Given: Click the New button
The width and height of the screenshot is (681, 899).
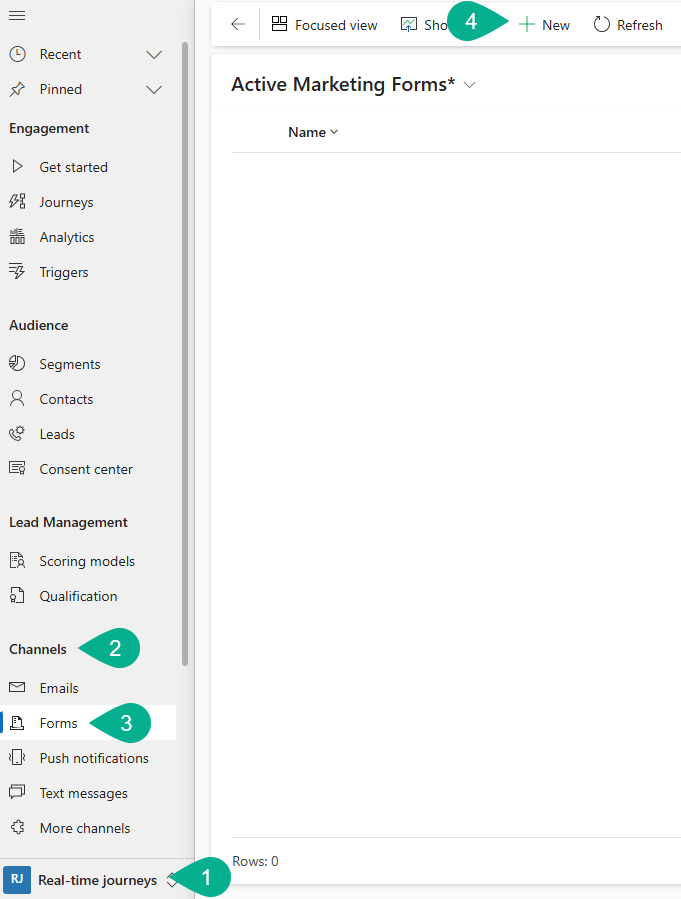Looking at the screenshot, I should [544, 25].
